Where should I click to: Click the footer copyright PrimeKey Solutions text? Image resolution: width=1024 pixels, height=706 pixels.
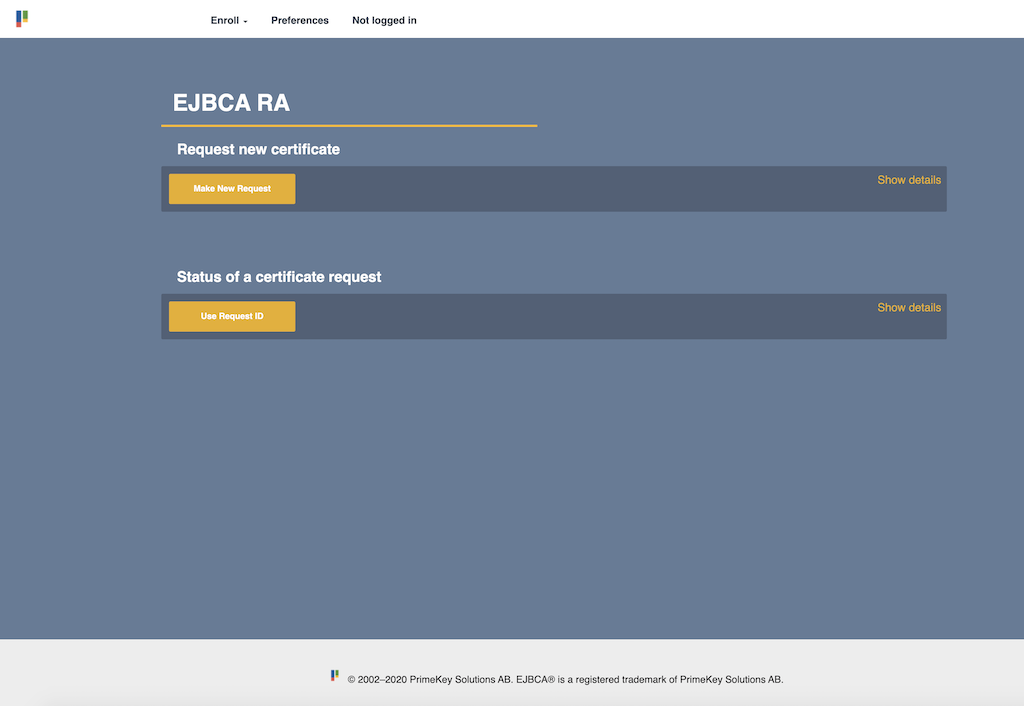pos(565,680)
